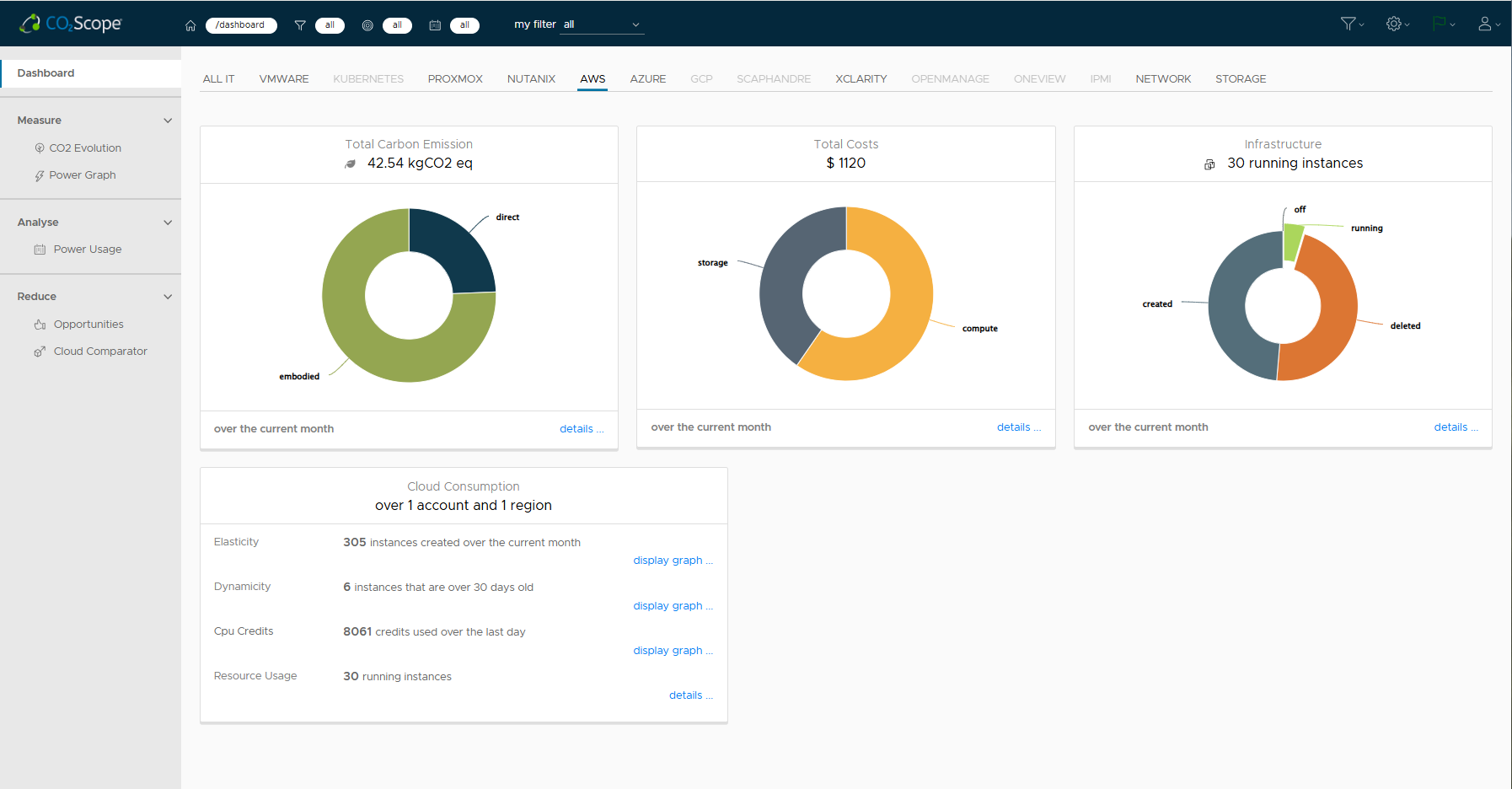Screen dimensions: 1512x789
Task: Open the SCAPHANDRE tab
Action: coord(774,79)
